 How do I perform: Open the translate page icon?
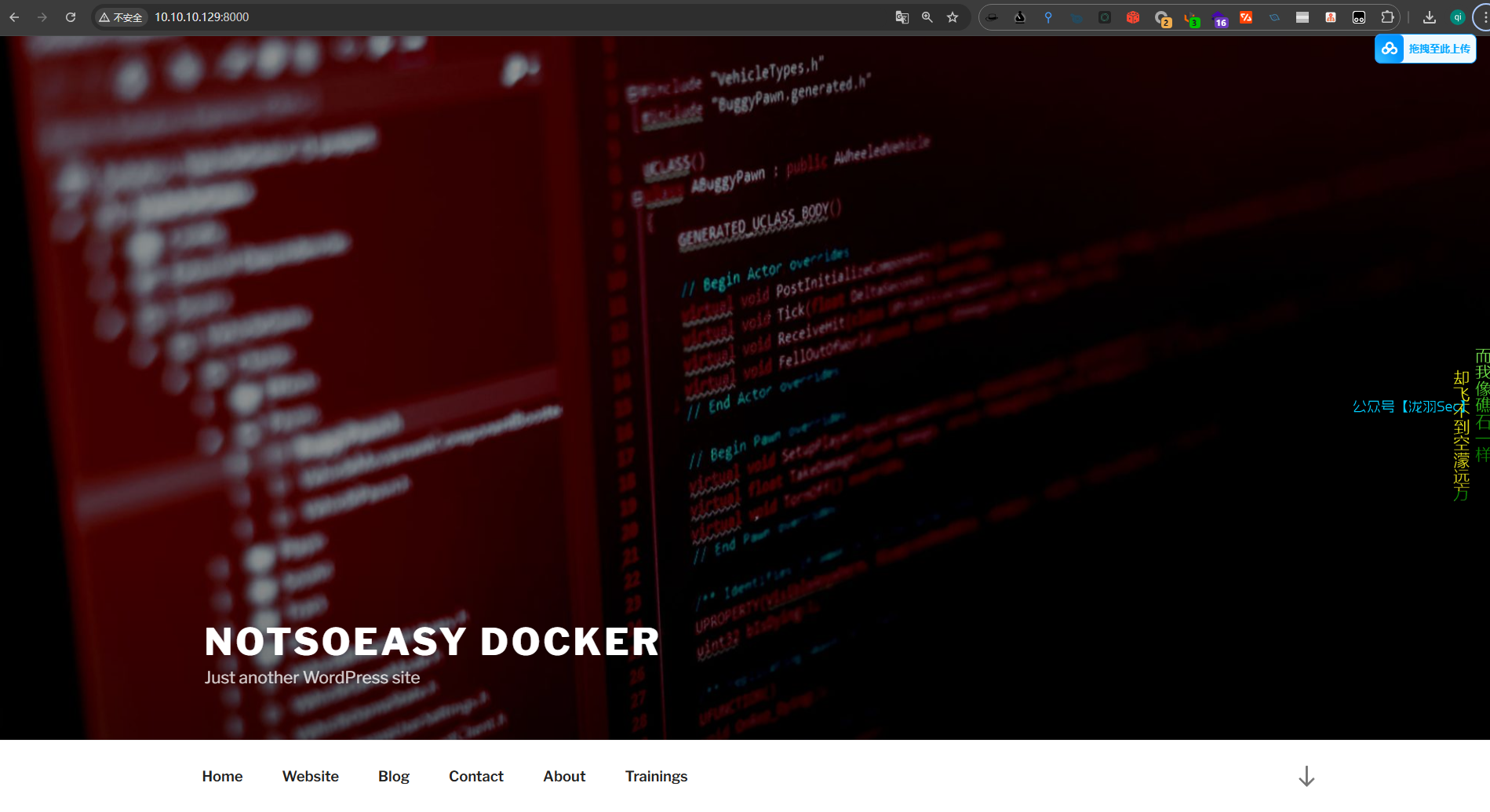(902, 17)
